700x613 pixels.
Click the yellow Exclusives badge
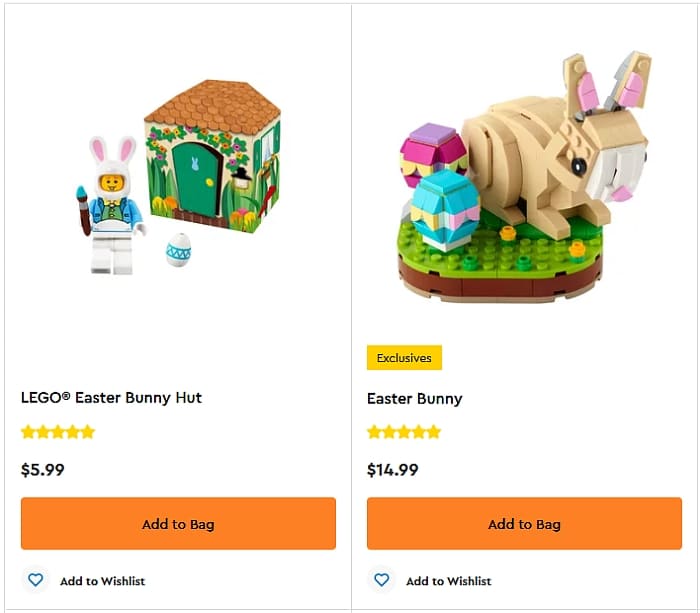pos(404,357)
